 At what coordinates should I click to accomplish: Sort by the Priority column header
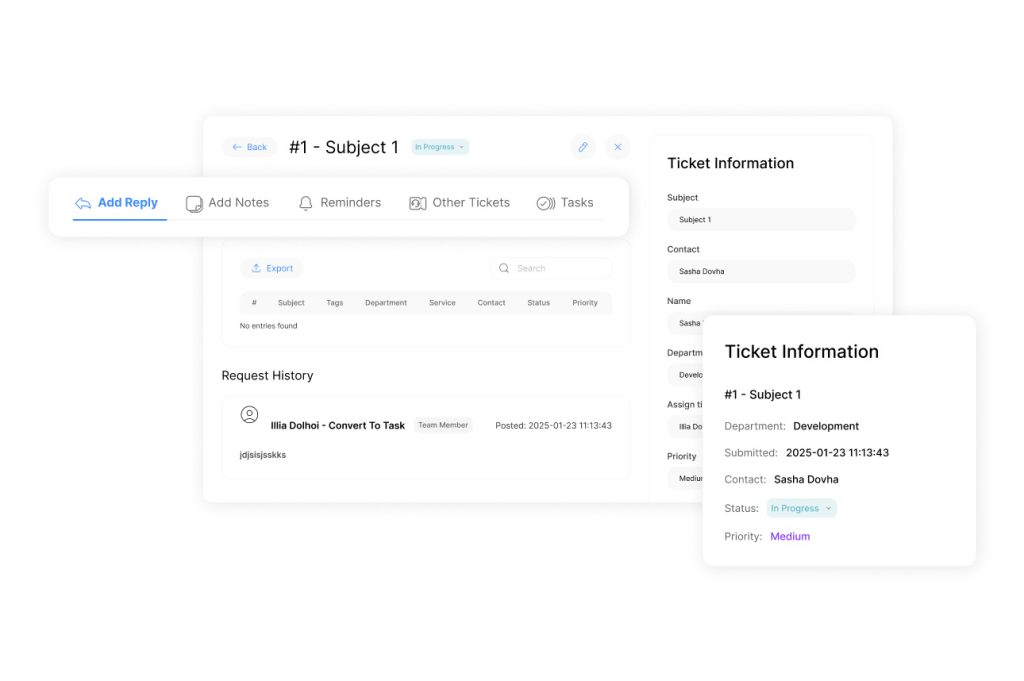[x=585, y=303]
